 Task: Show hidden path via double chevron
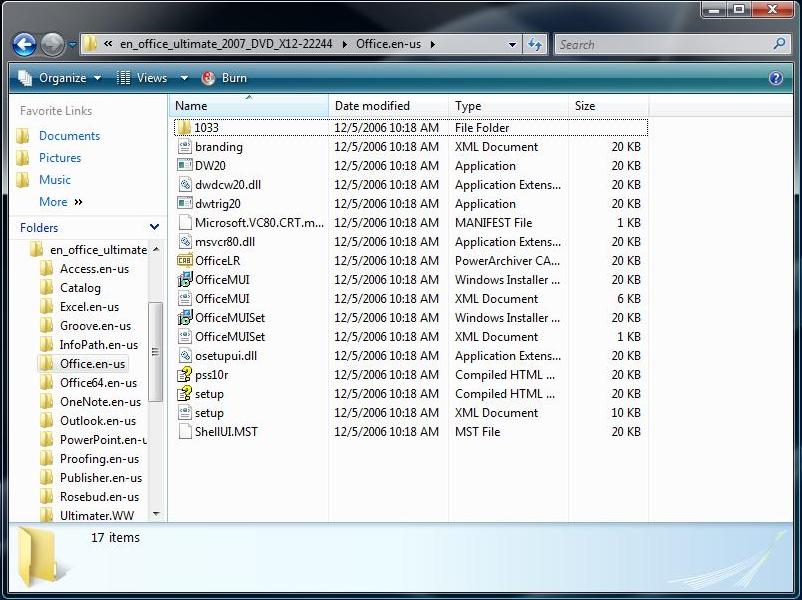click(108, 44)
